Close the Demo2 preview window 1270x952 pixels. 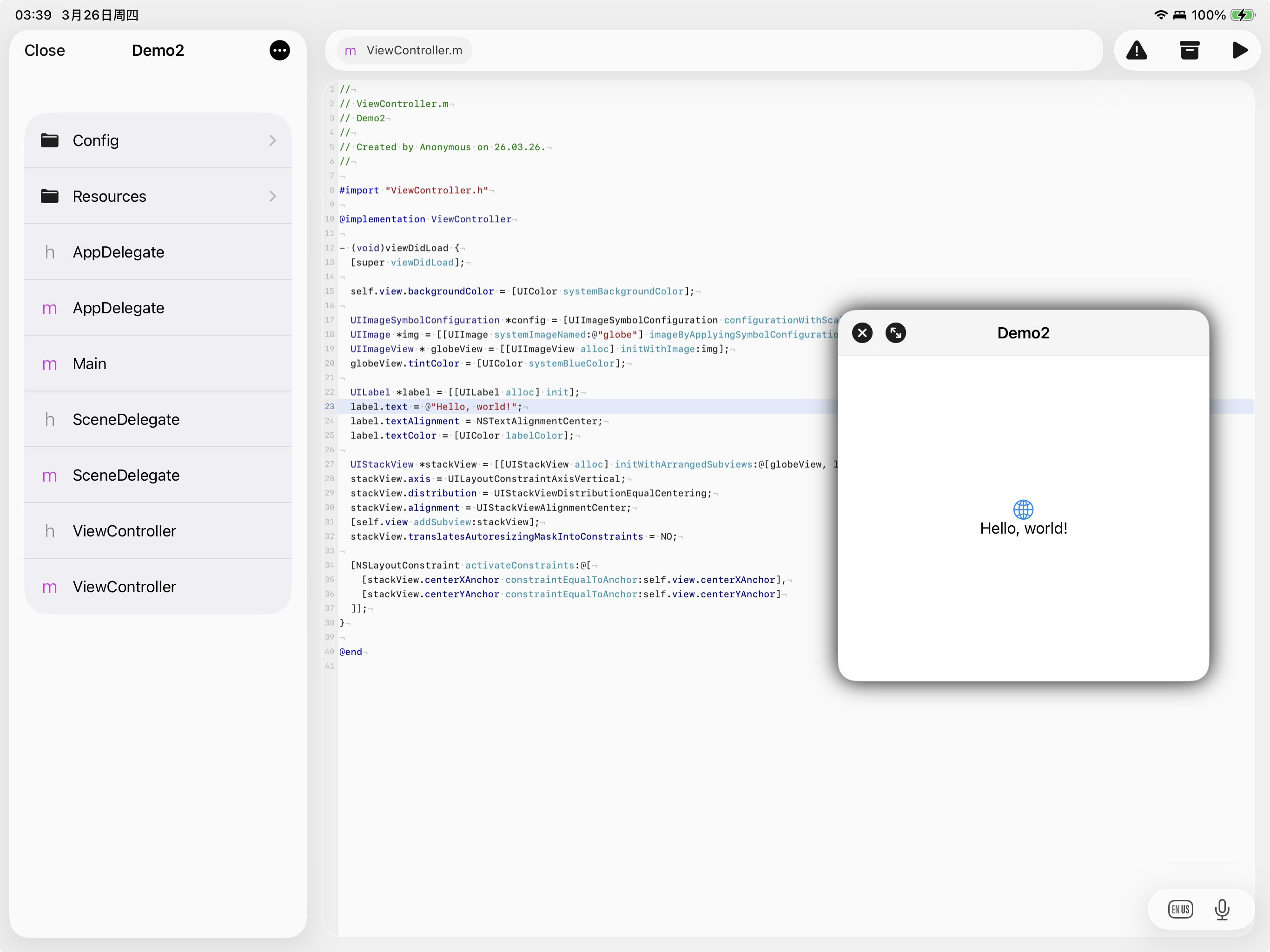click(862, 333)
